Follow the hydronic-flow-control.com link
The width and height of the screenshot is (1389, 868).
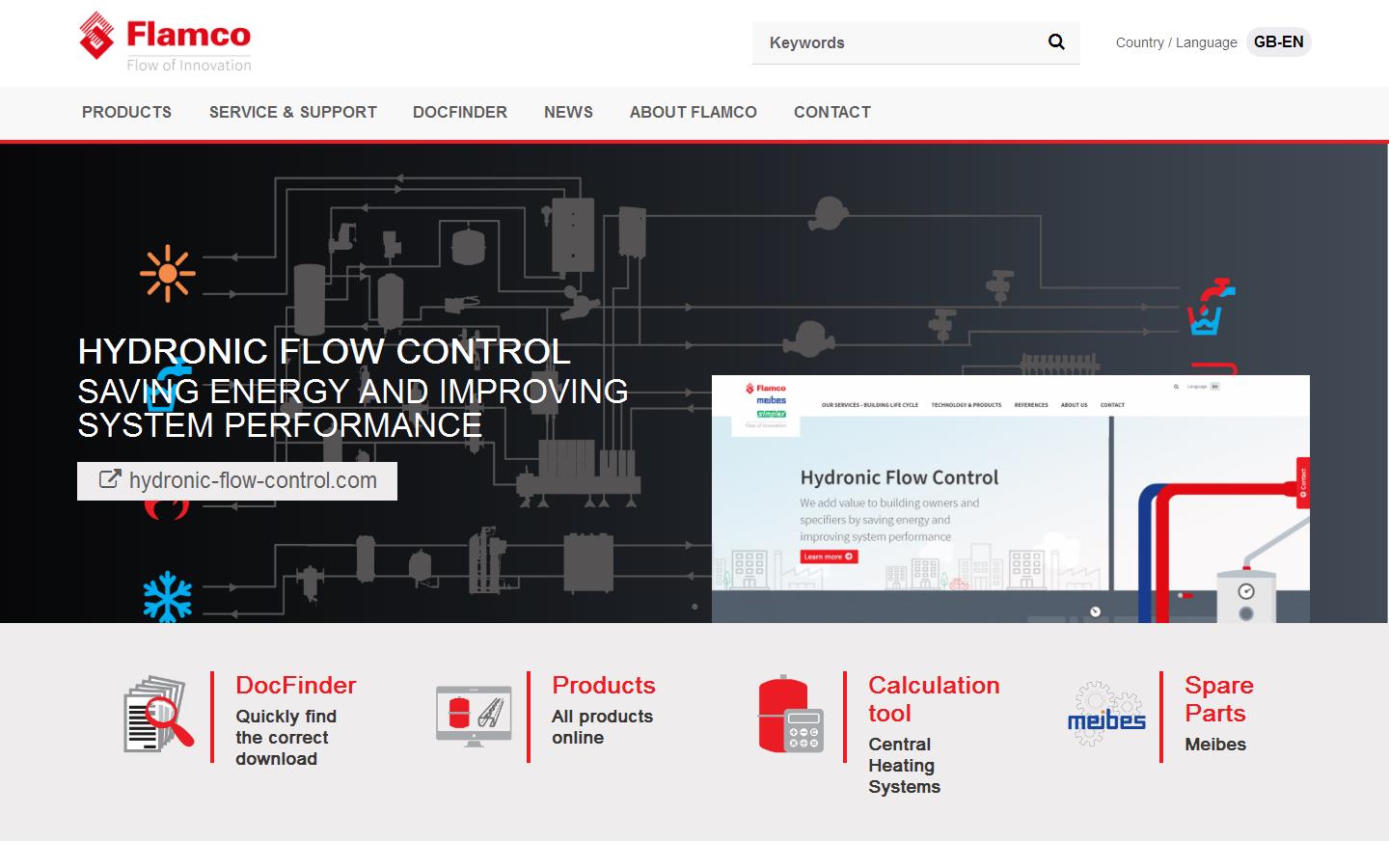coord(255,479)
